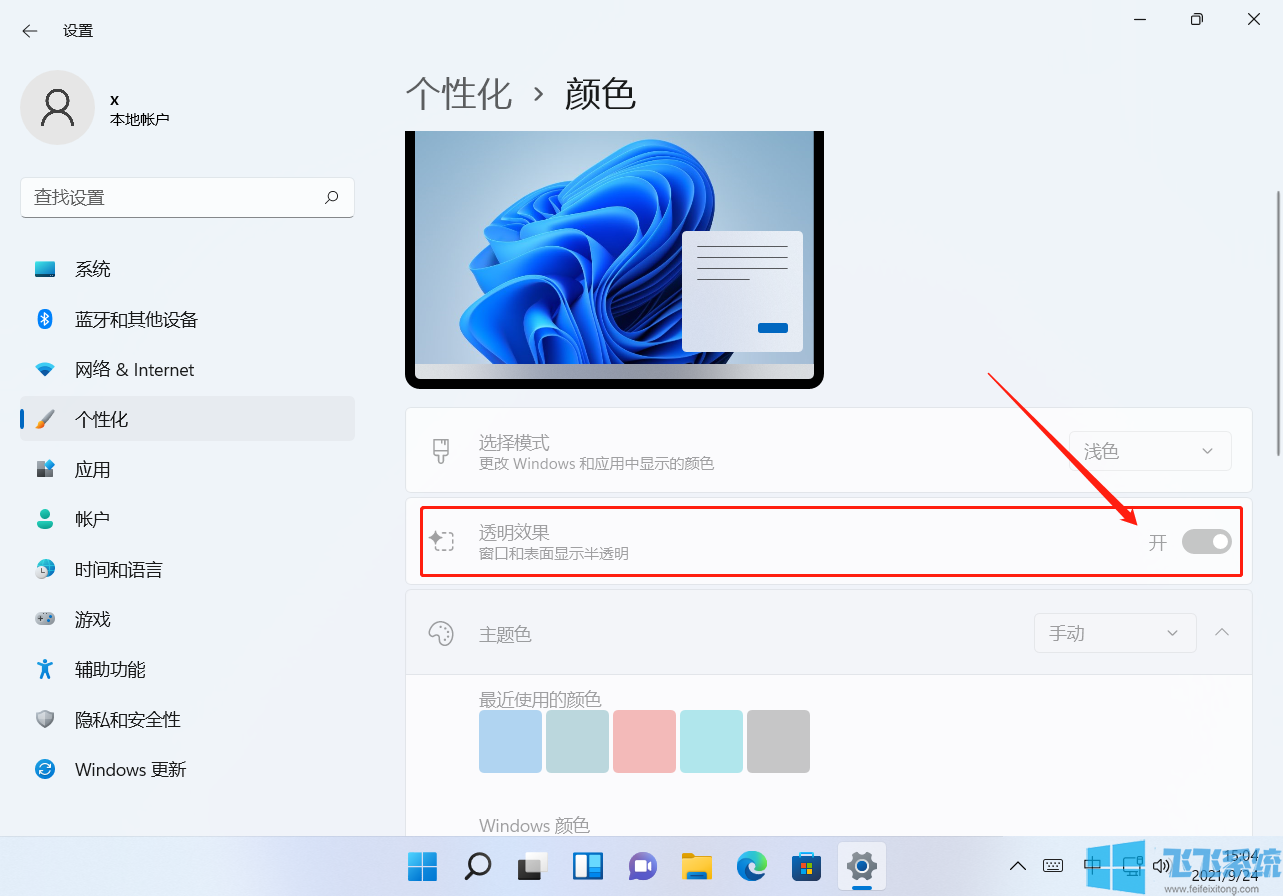Screen dimensions: 1283x896
Task: Open the 选择模式 dropdown showing 浅色
Action: tap(1149, 450)
